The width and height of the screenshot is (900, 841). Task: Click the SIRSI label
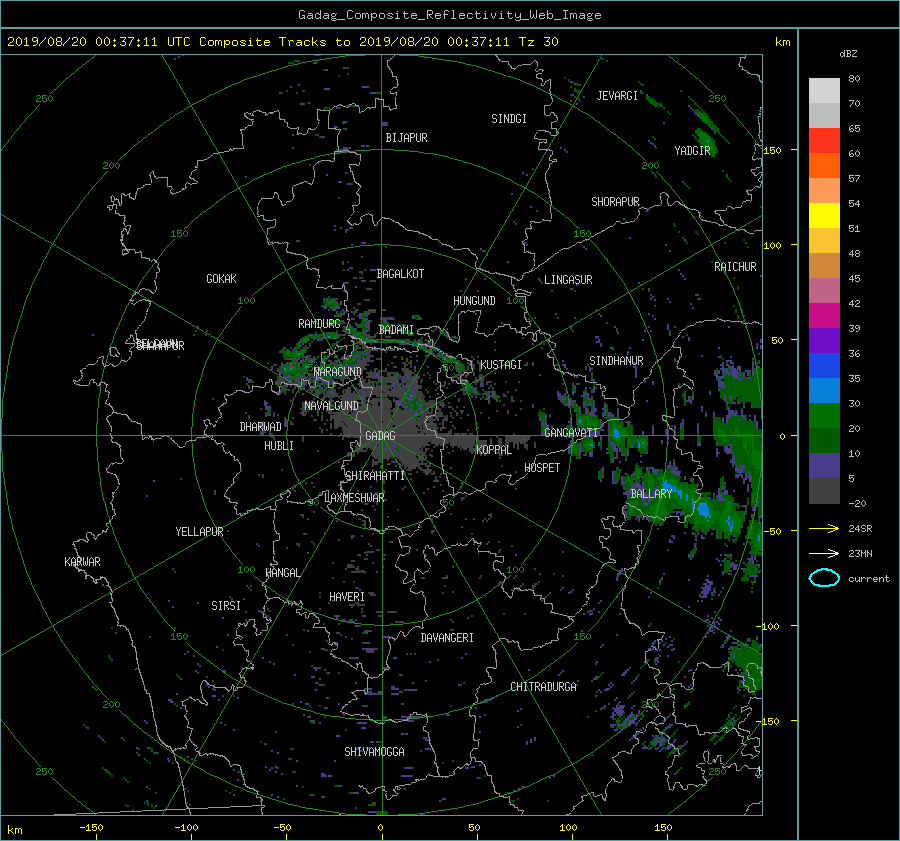coord(226,606)
